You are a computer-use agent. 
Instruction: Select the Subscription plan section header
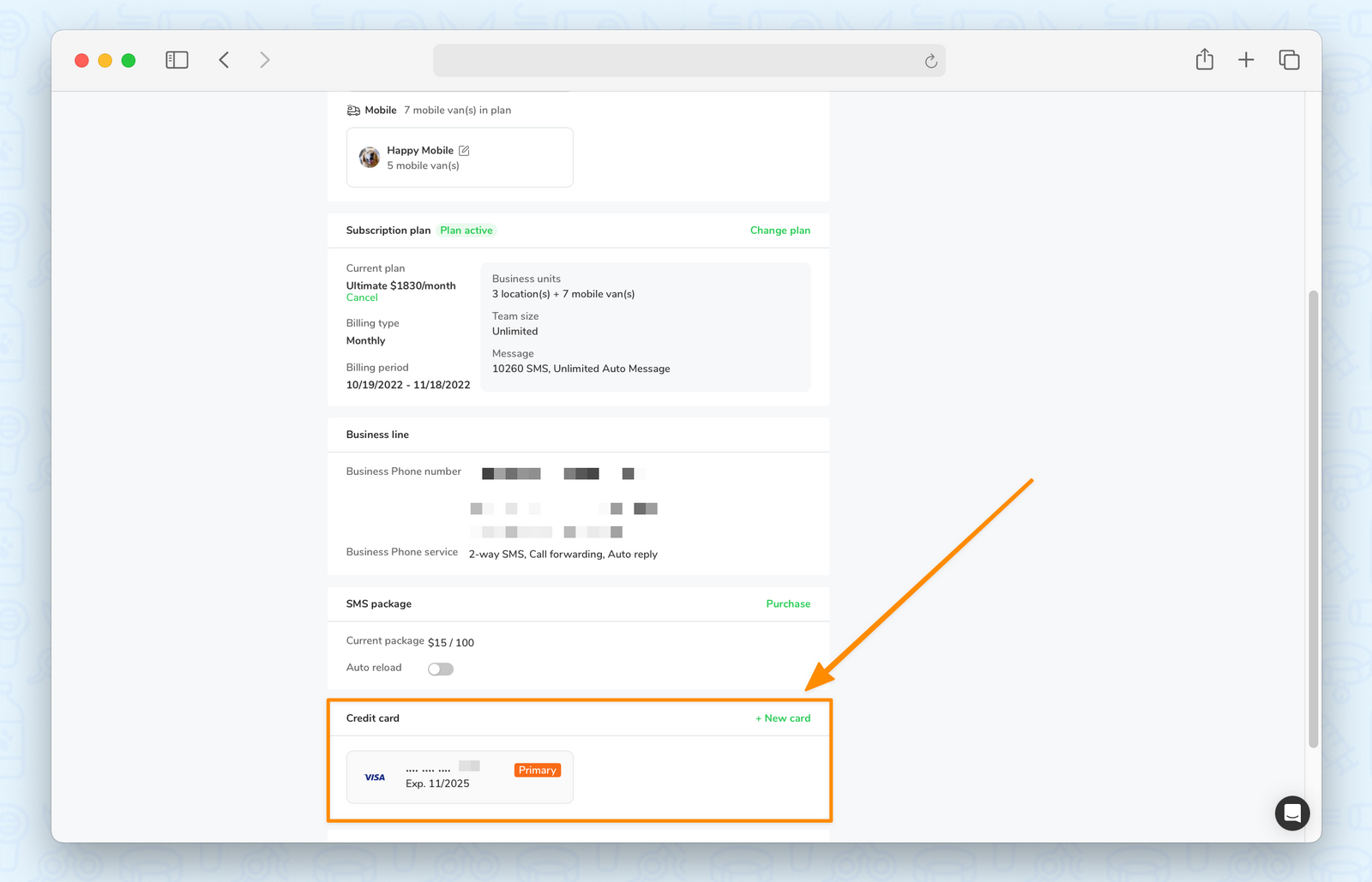tap(388, 230)
